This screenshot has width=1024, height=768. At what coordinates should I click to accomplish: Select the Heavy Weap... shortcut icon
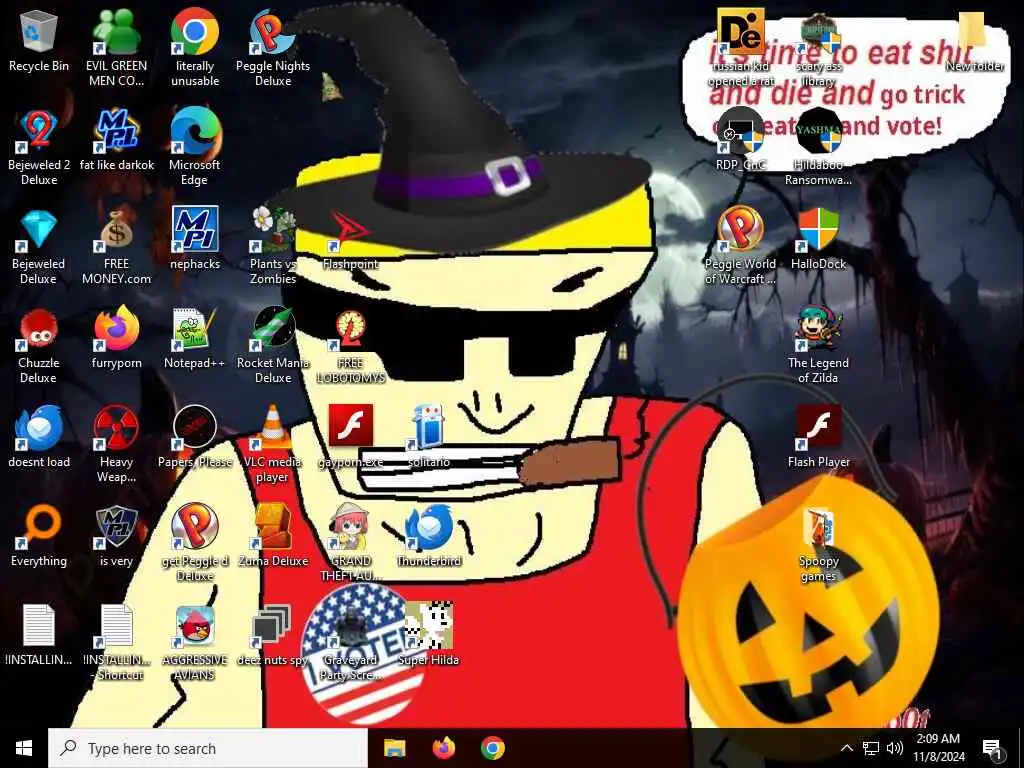coord(116,428)
